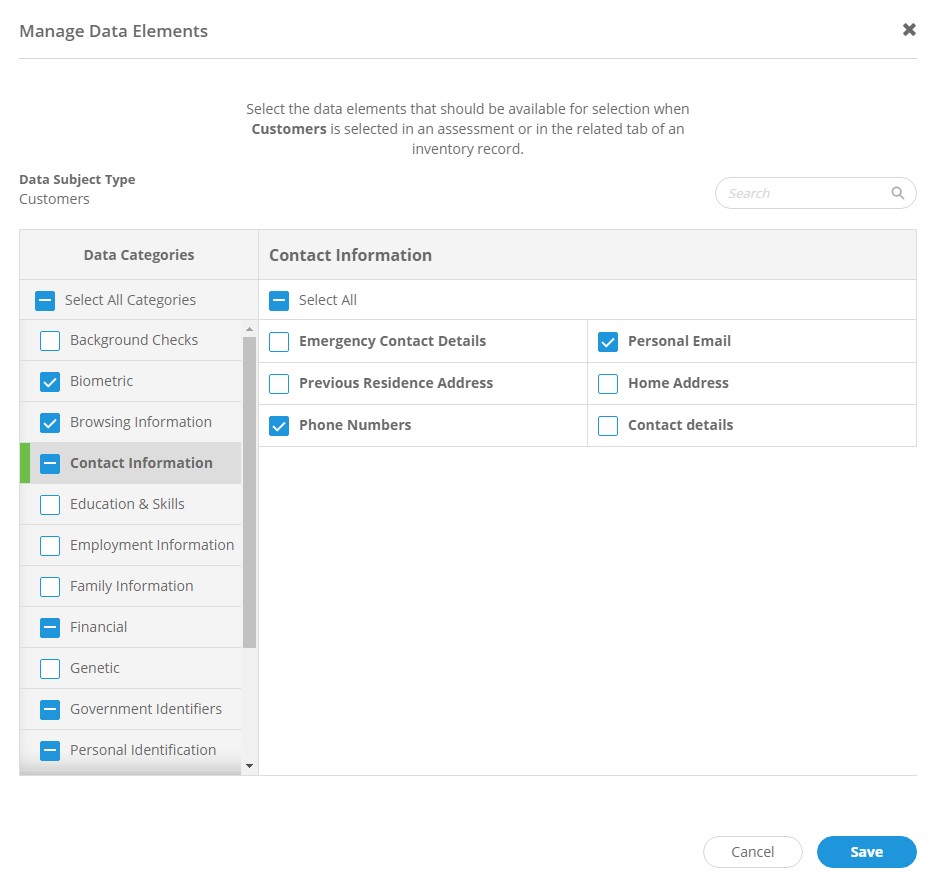
Task: Toggle the Financial category checkbox
Action: (49, 627)
